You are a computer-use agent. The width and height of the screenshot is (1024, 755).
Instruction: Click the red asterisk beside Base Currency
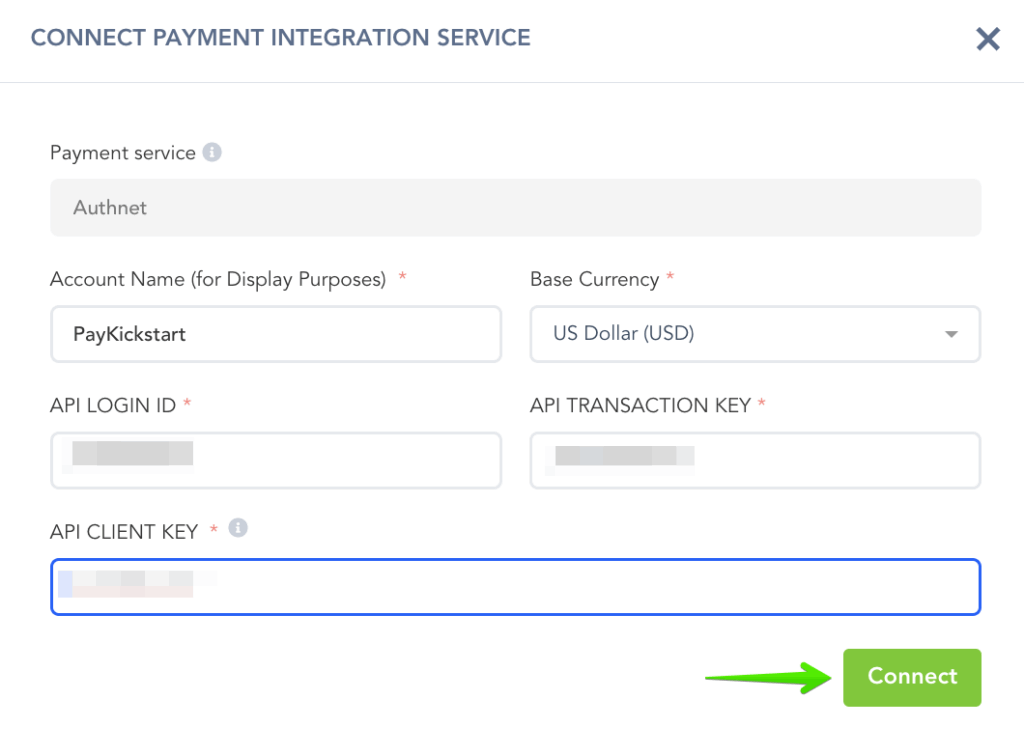[x=670, y=278]
